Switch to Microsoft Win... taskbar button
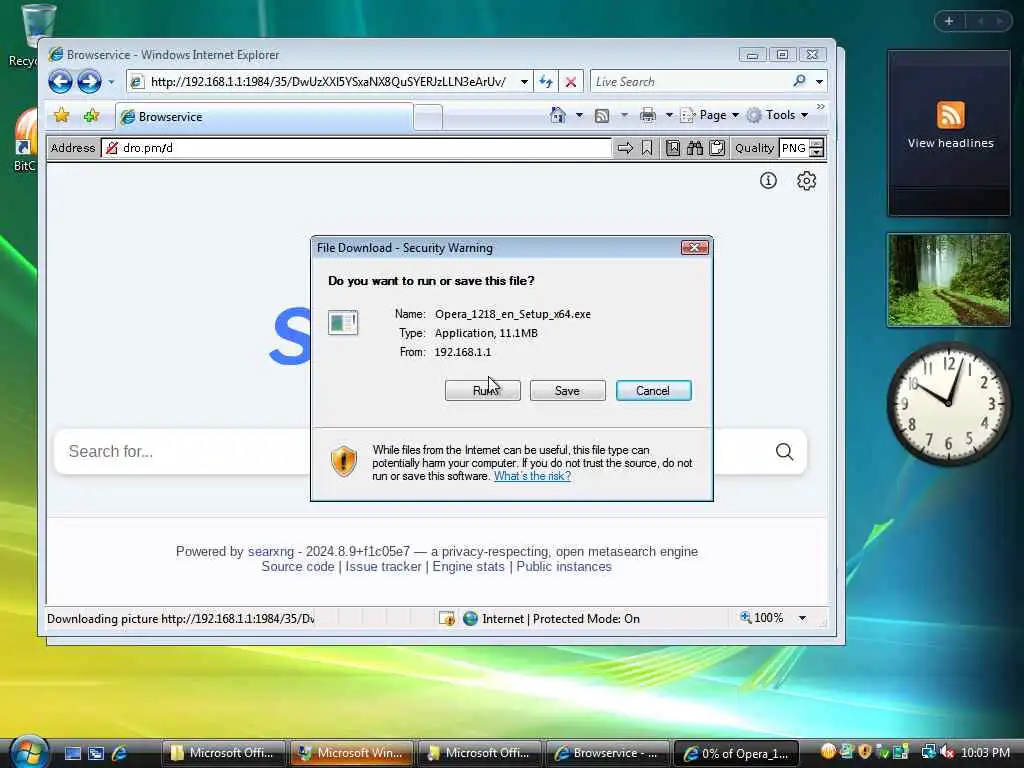Screen dimensions: 1024x768 click(x=351, y=753)
